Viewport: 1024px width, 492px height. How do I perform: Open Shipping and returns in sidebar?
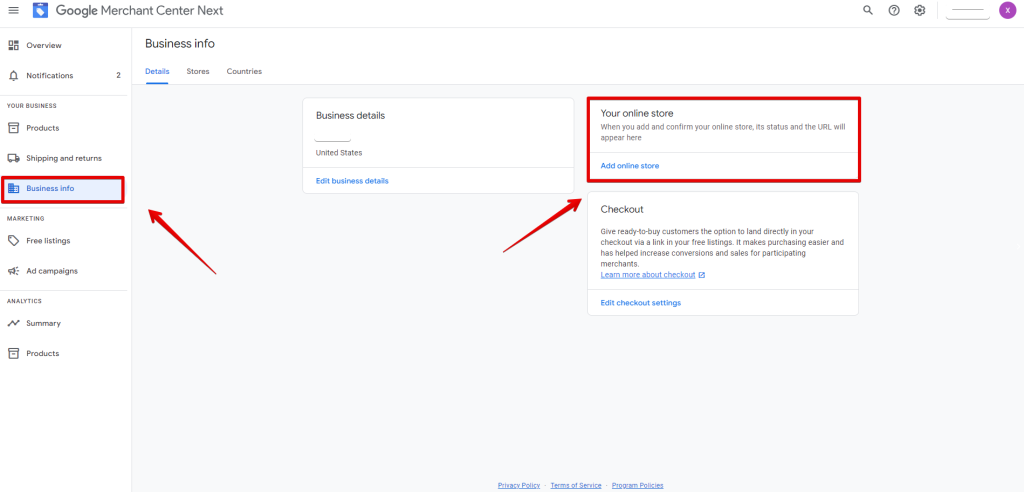pos(64,158)
